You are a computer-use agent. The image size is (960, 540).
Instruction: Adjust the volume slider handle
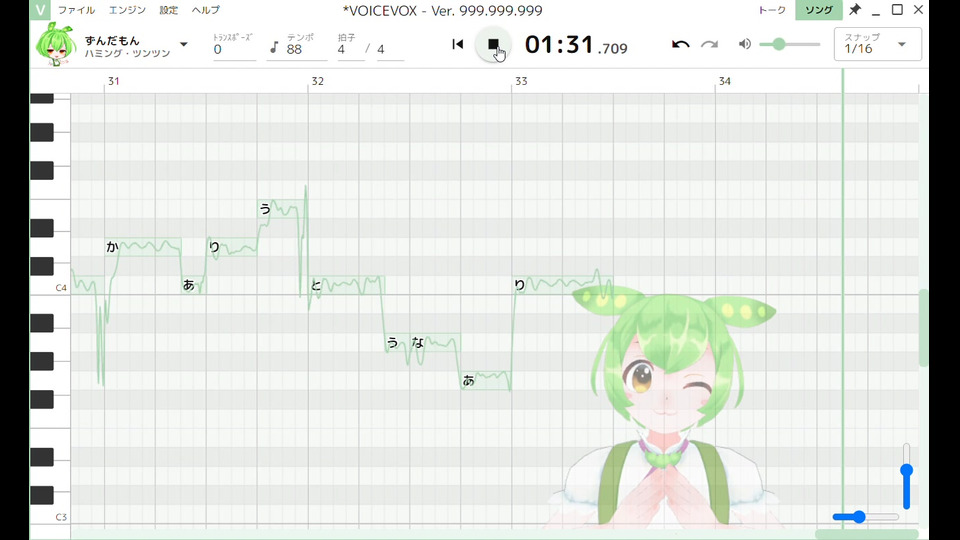coord(779,44)
